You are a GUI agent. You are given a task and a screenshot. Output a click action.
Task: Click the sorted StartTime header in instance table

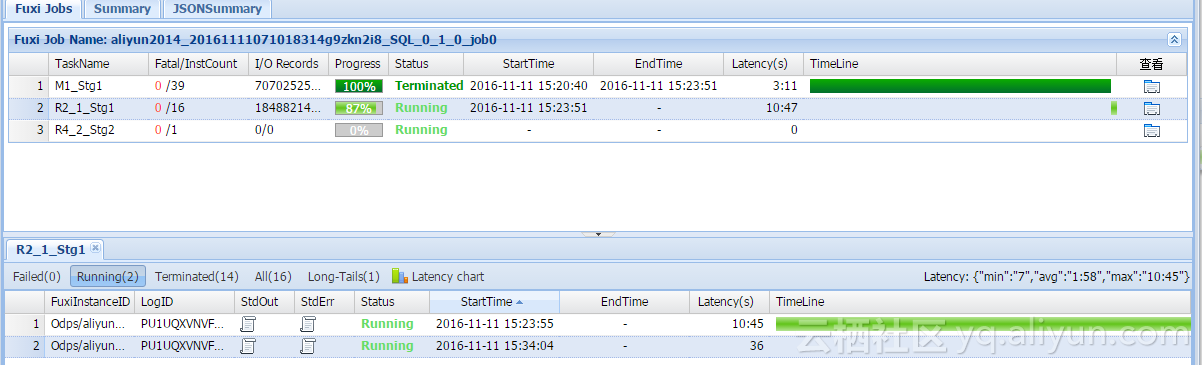click(494, 301)
